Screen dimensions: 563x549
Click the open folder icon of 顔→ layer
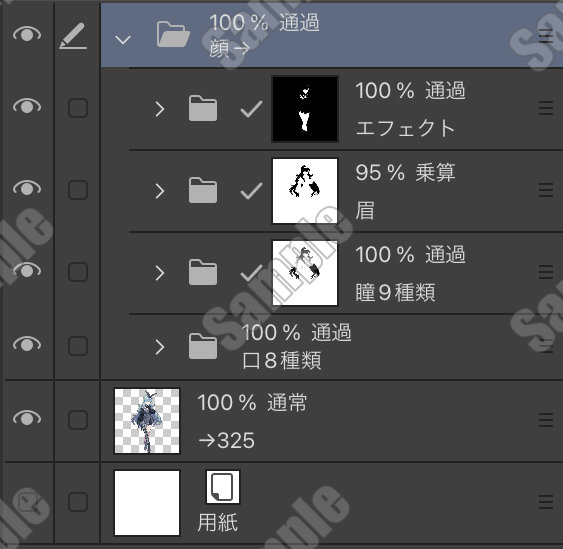pyautogui.click(x=173, y=34)
